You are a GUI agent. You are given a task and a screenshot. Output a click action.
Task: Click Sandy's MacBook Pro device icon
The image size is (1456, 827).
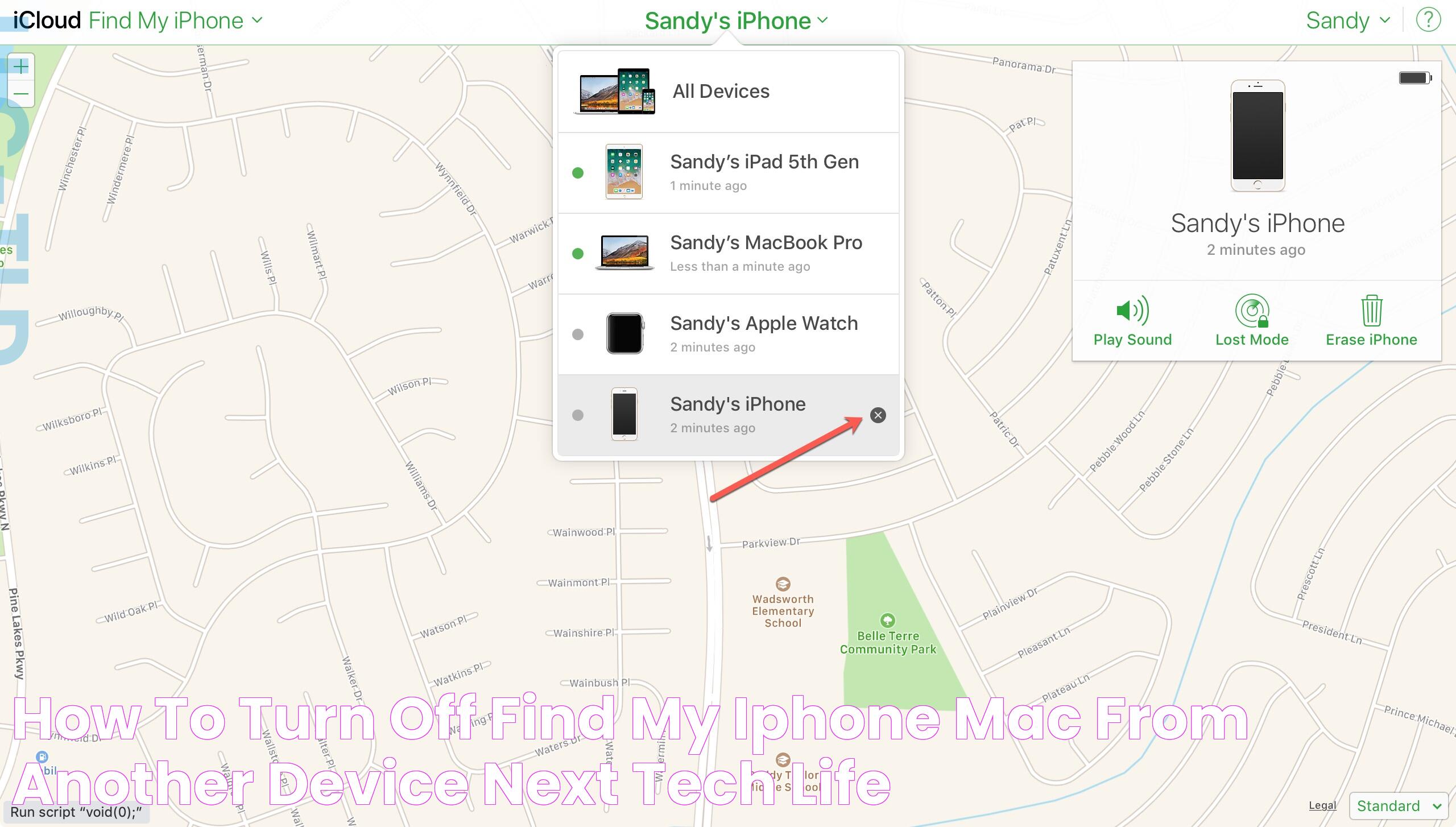coord(624,252)
